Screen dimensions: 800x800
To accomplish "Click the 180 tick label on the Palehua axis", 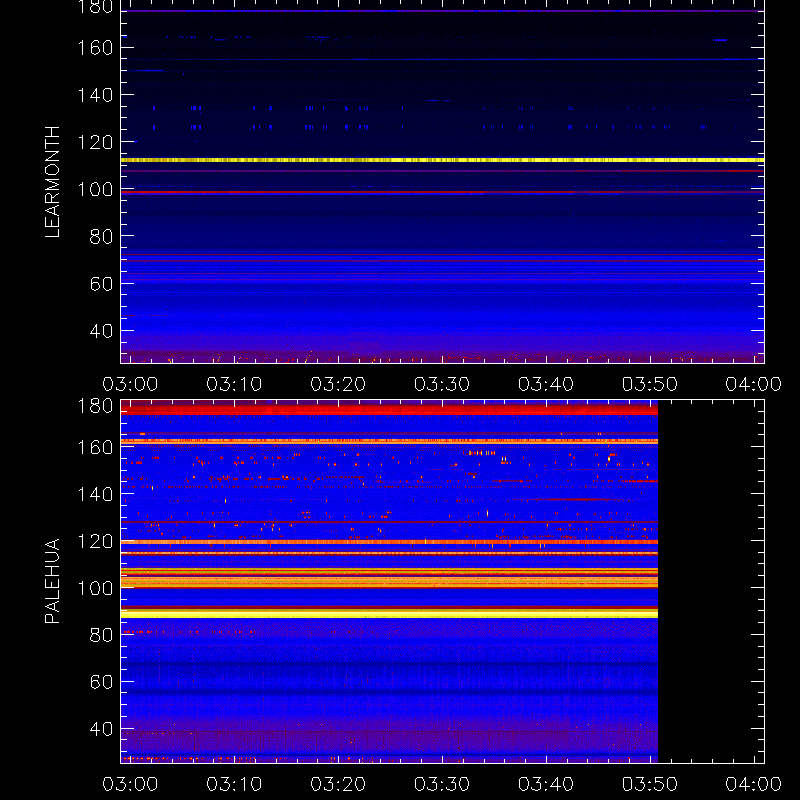I will [95, 406].
